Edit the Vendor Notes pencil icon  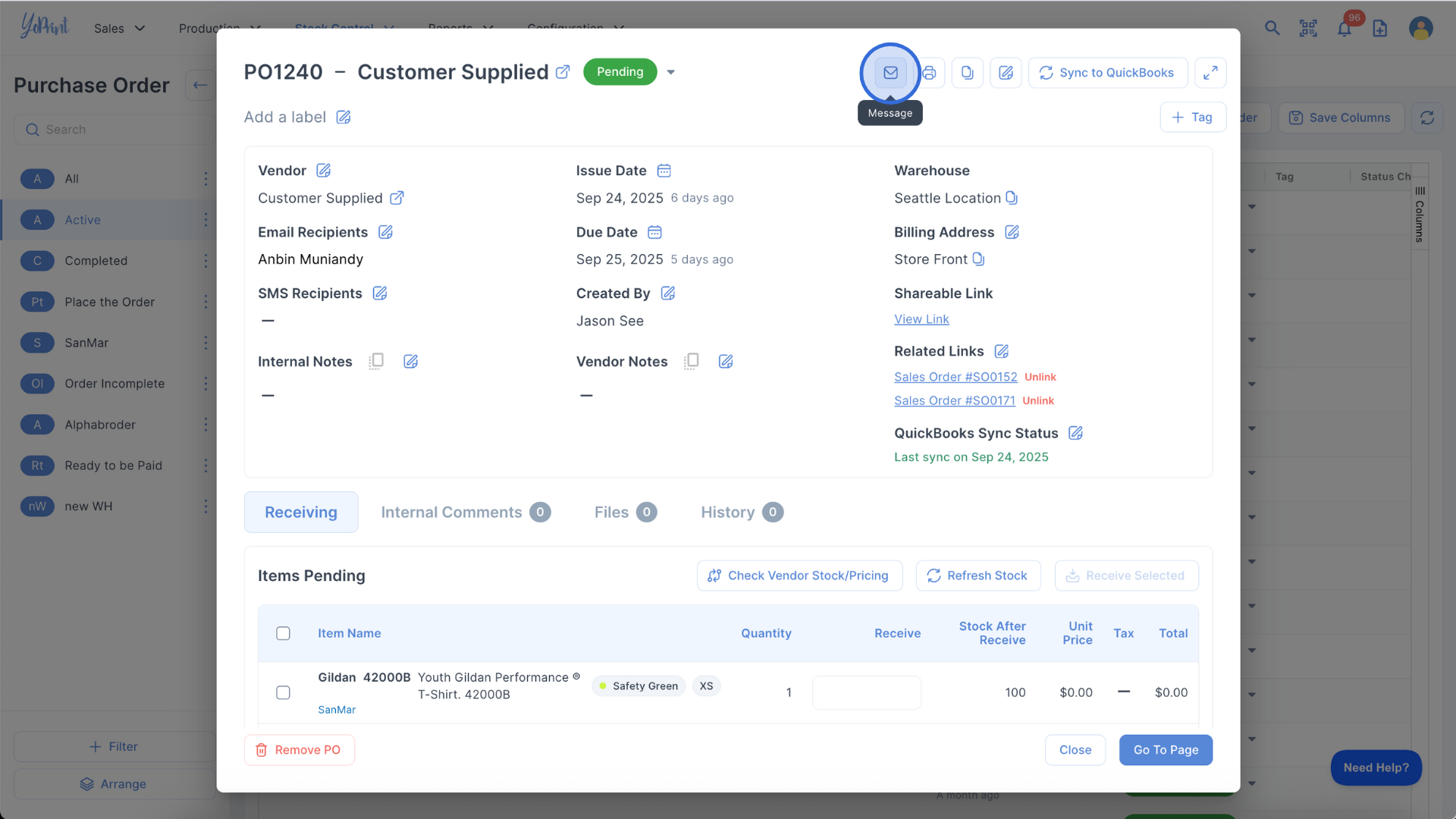726,362
